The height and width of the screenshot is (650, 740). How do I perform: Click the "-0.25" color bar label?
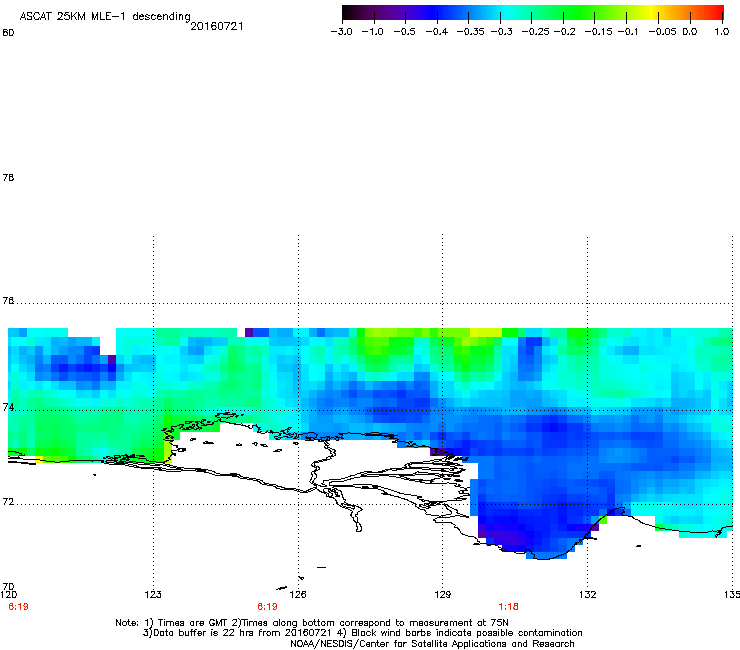[536, 32]
